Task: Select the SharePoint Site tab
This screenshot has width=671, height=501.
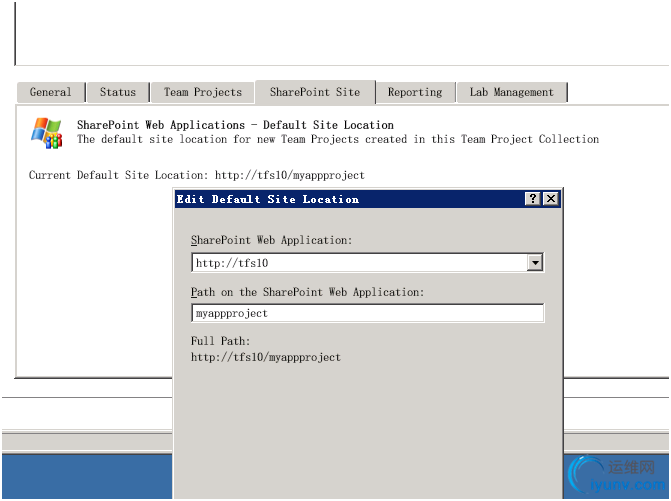Action: [x=315, y=92]
